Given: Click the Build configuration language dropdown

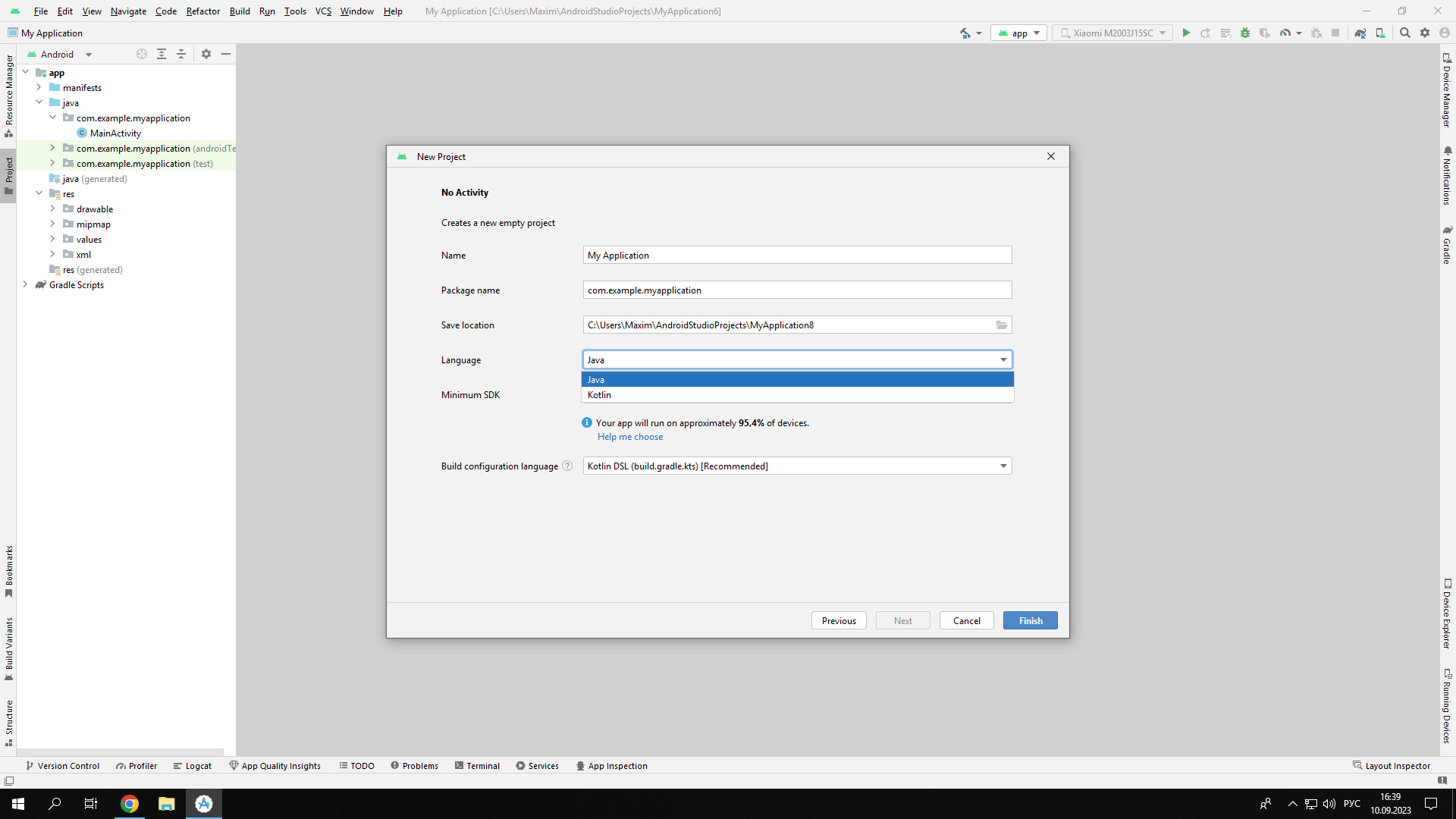Looking at the screenshot, I should (795, 465).
